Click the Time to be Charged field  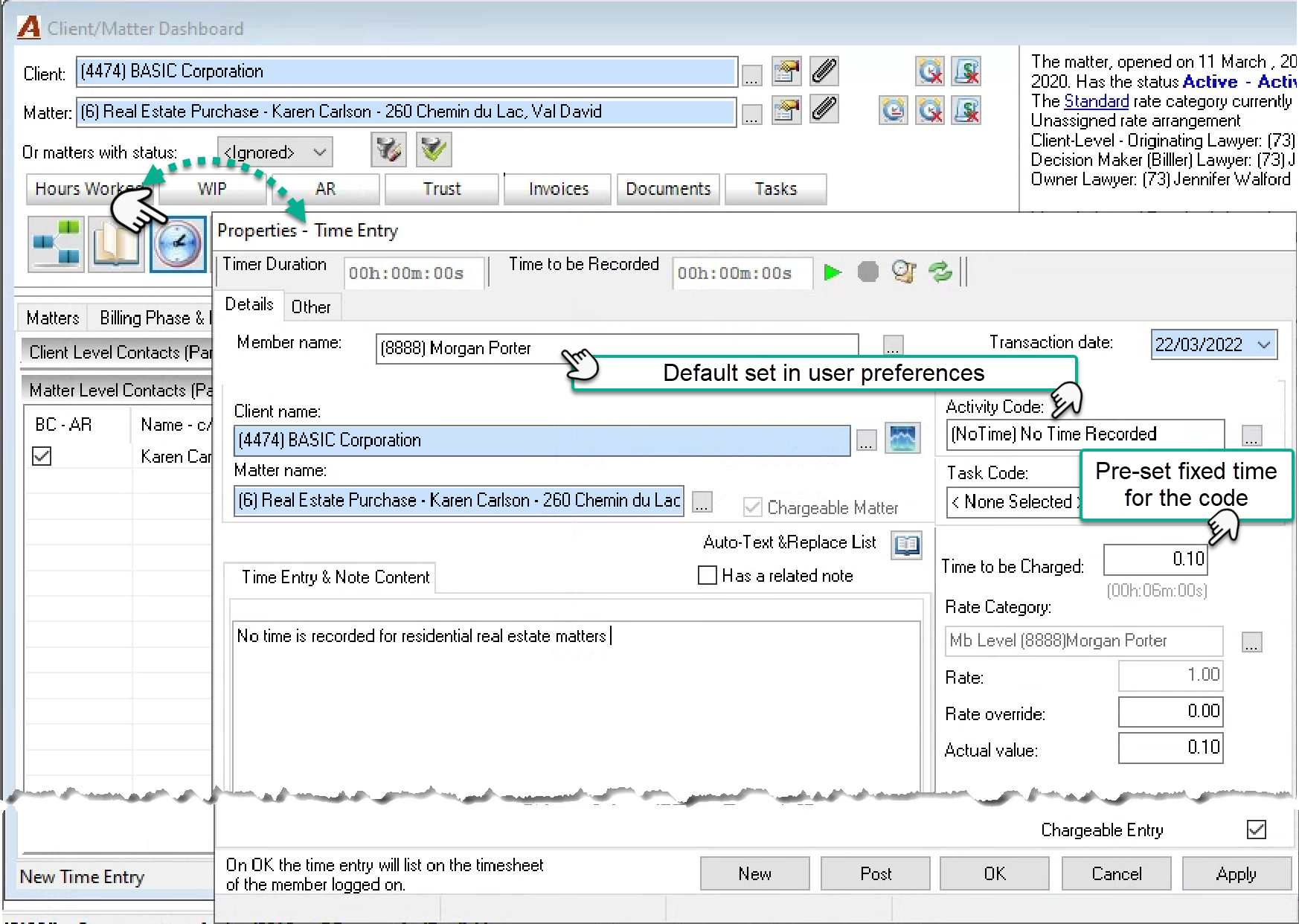point(1155,559)
